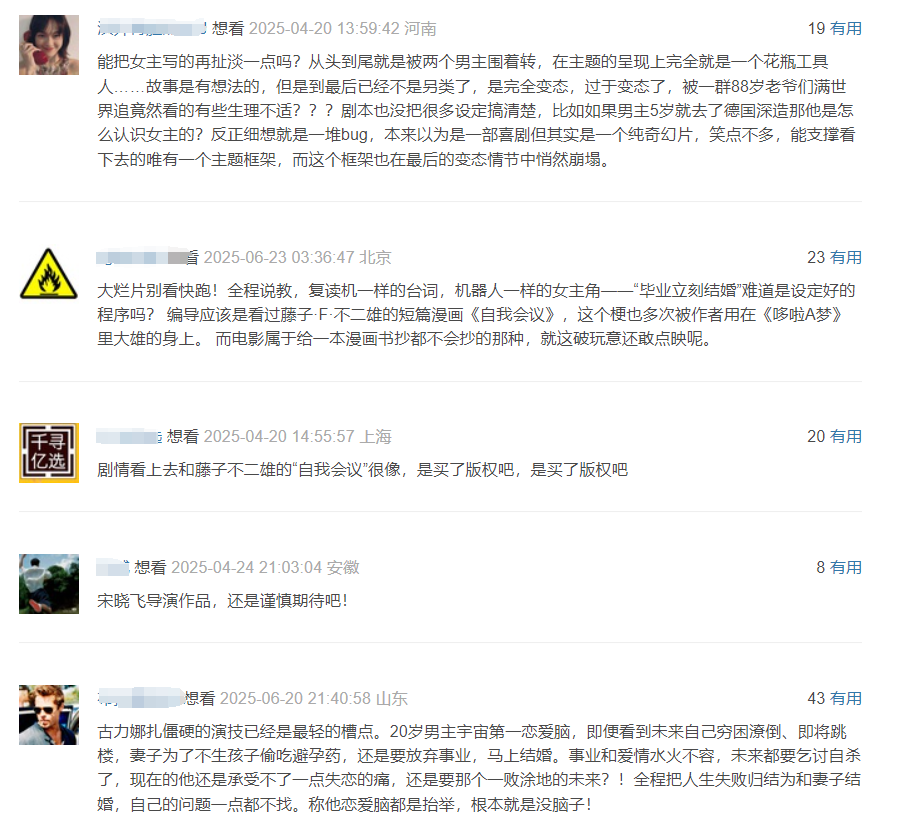Click 有用 next to the count 20
The width and height of the screenshot is (907, 831).
(846, 437)
